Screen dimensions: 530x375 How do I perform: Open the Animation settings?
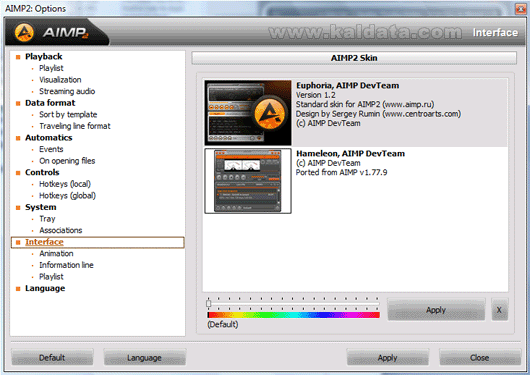coord(56,254)
